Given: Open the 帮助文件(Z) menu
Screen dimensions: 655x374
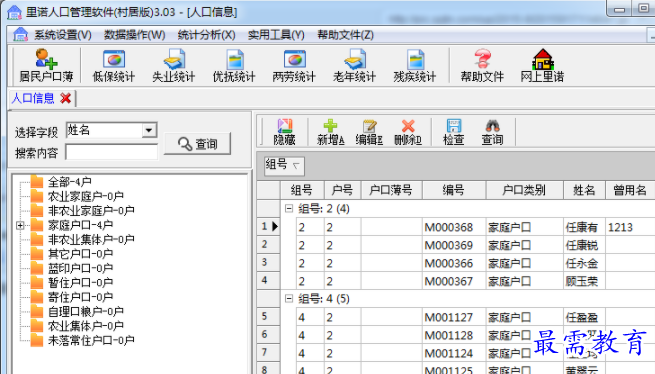Looking at the screenshot, I should tap(345, 35).
